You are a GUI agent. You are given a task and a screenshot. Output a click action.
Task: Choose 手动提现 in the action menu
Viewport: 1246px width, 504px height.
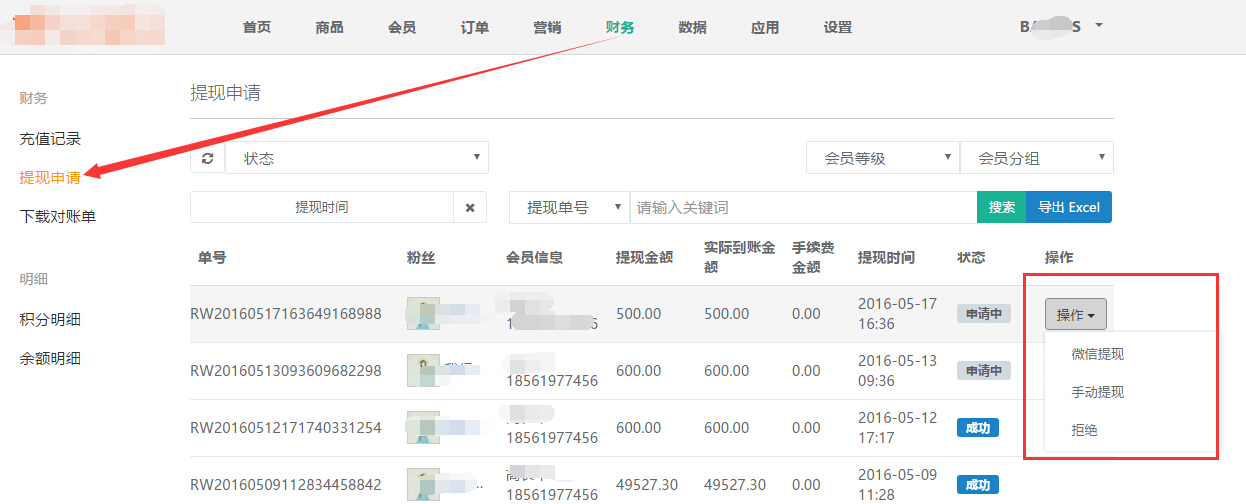coord(1098,392)
